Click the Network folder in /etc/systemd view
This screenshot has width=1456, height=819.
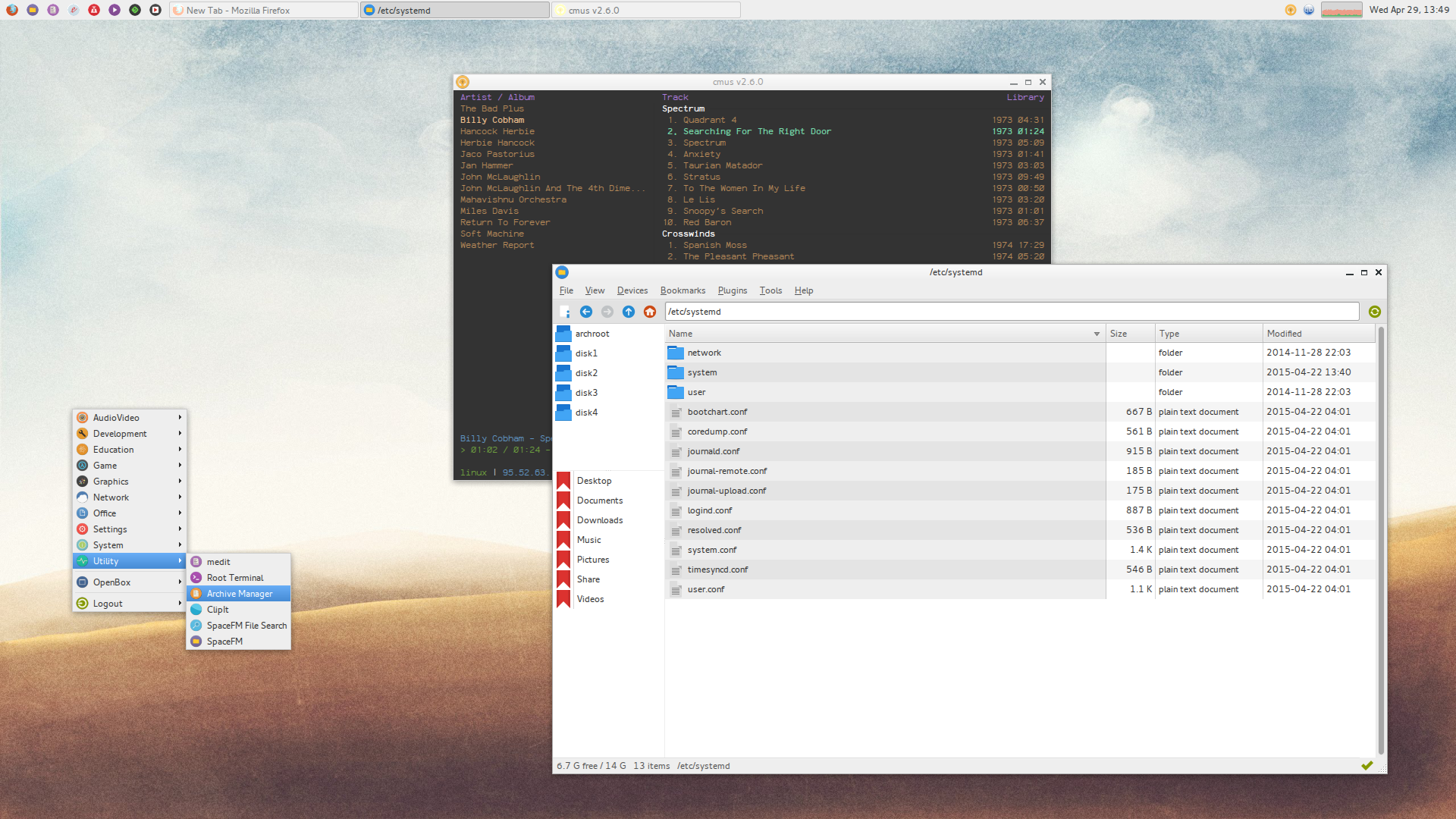[704, 352]
